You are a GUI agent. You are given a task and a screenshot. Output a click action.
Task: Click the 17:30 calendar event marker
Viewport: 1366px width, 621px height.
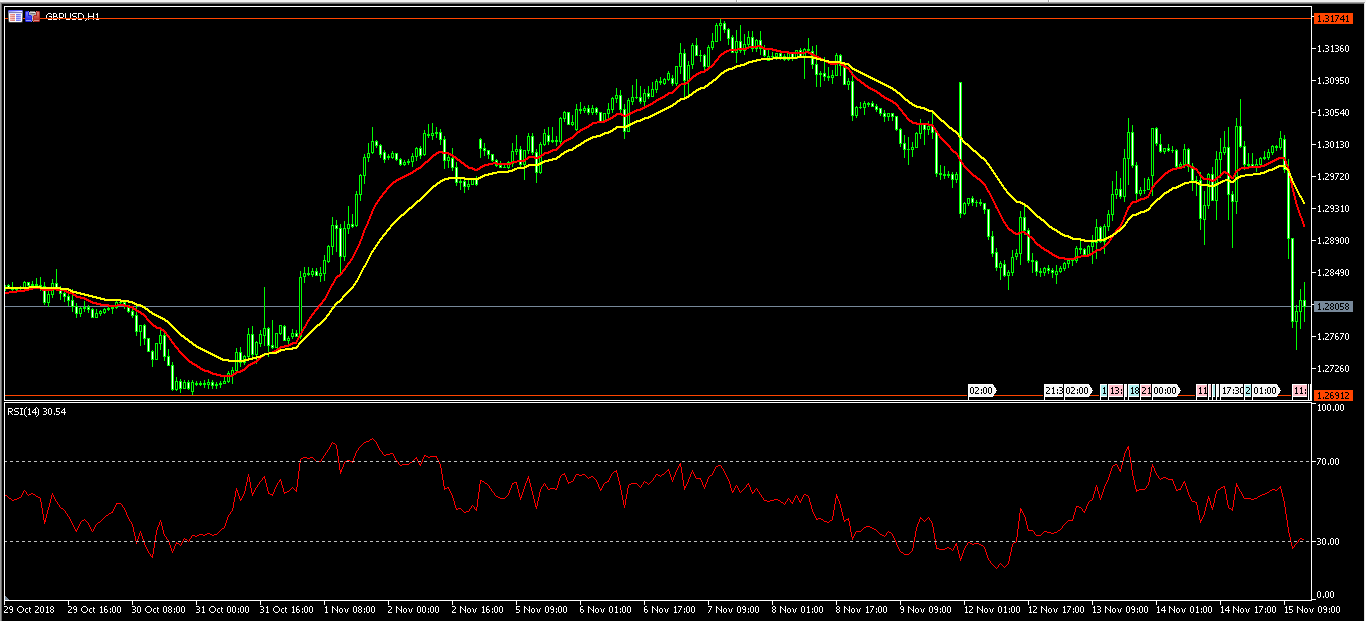tap(1230, 391)
